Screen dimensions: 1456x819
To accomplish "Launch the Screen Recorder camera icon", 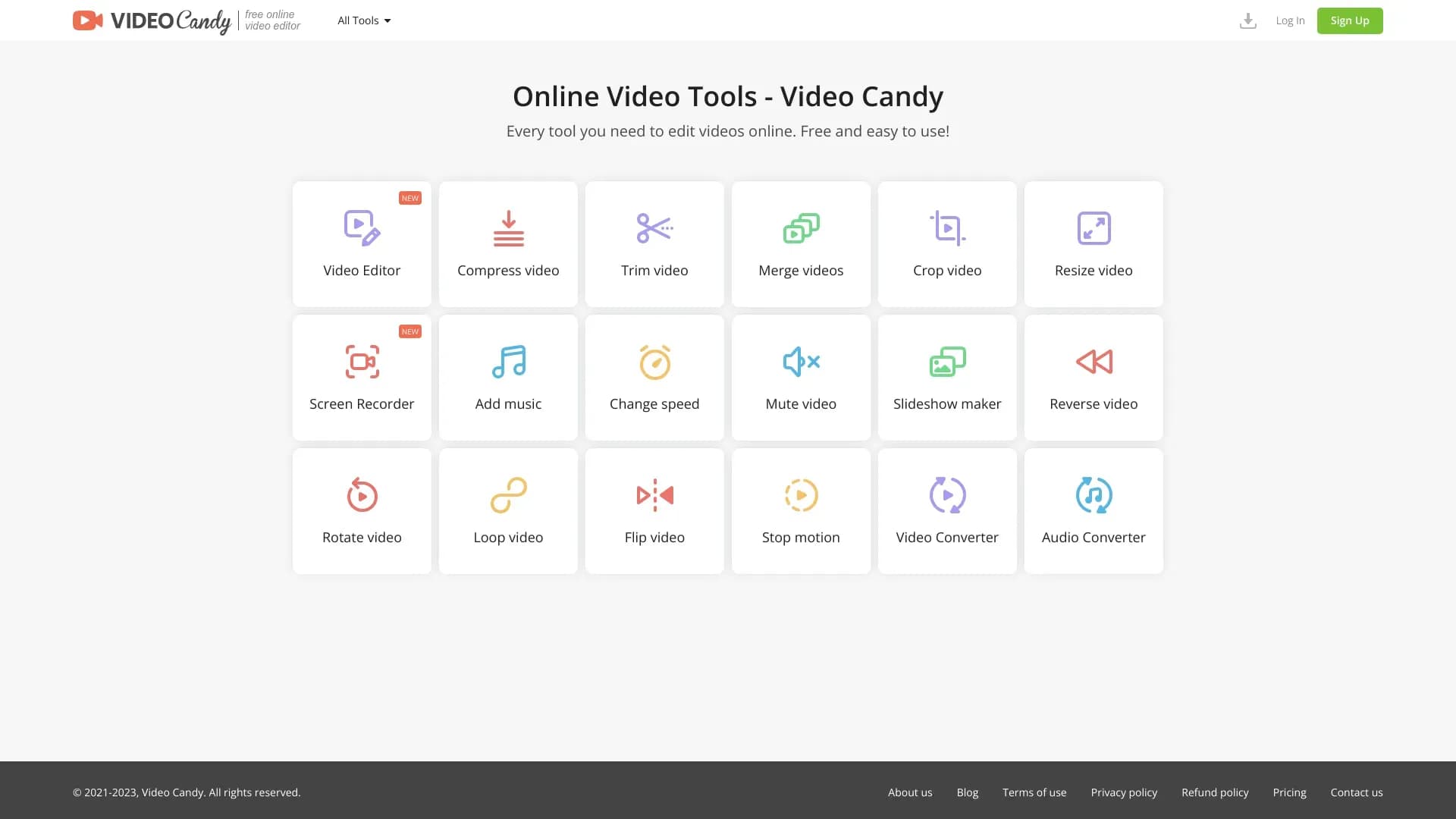I will click(362, 362).
